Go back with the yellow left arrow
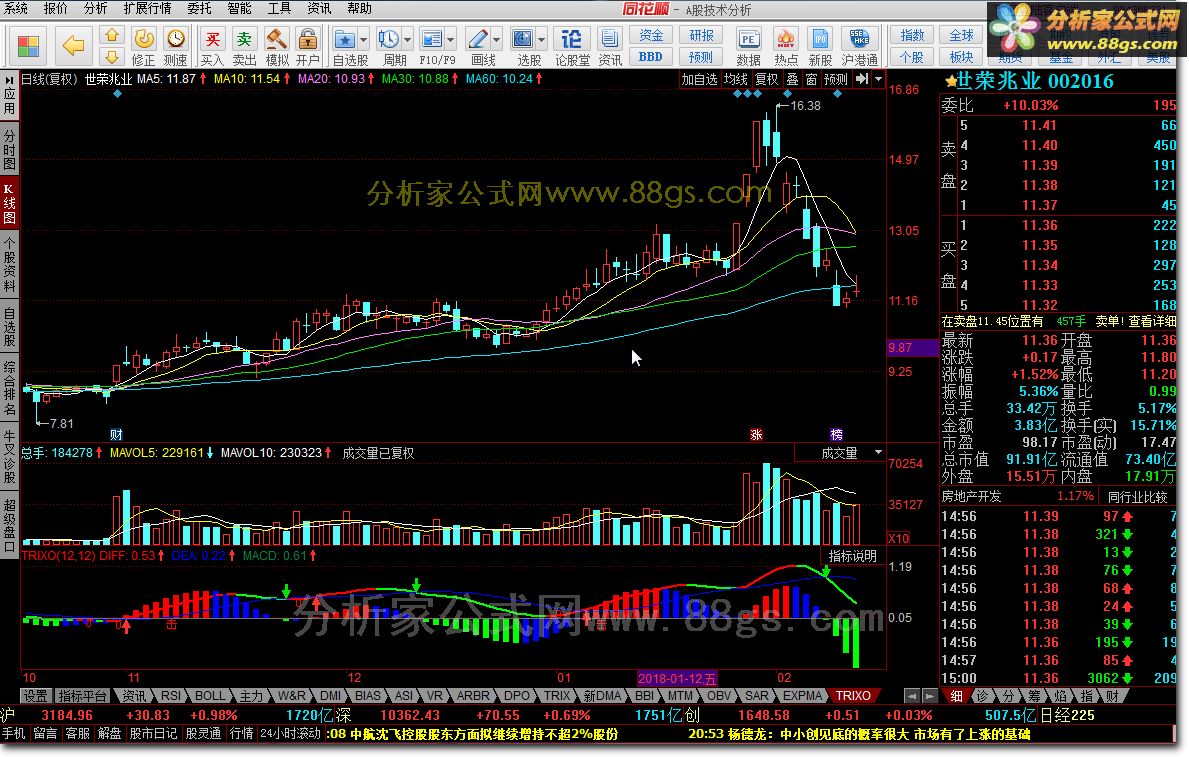The width and height of the screenshot is (1189, 757). point(74,46)
